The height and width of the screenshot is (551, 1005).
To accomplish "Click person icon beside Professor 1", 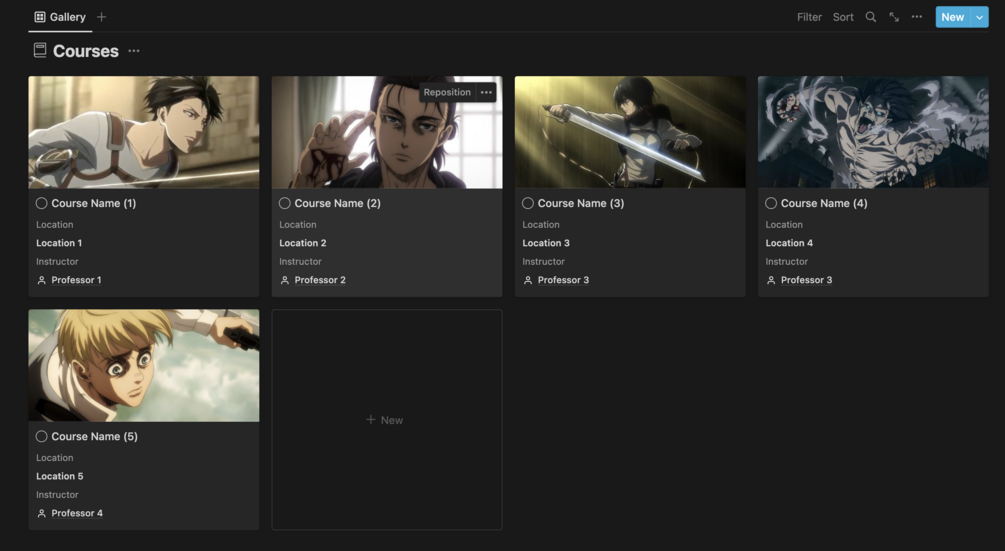I will [x=42, y=280].
